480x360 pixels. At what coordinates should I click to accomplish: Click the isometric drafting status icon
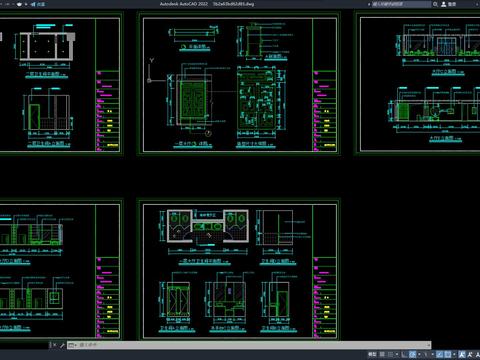[x=426, y=354]
